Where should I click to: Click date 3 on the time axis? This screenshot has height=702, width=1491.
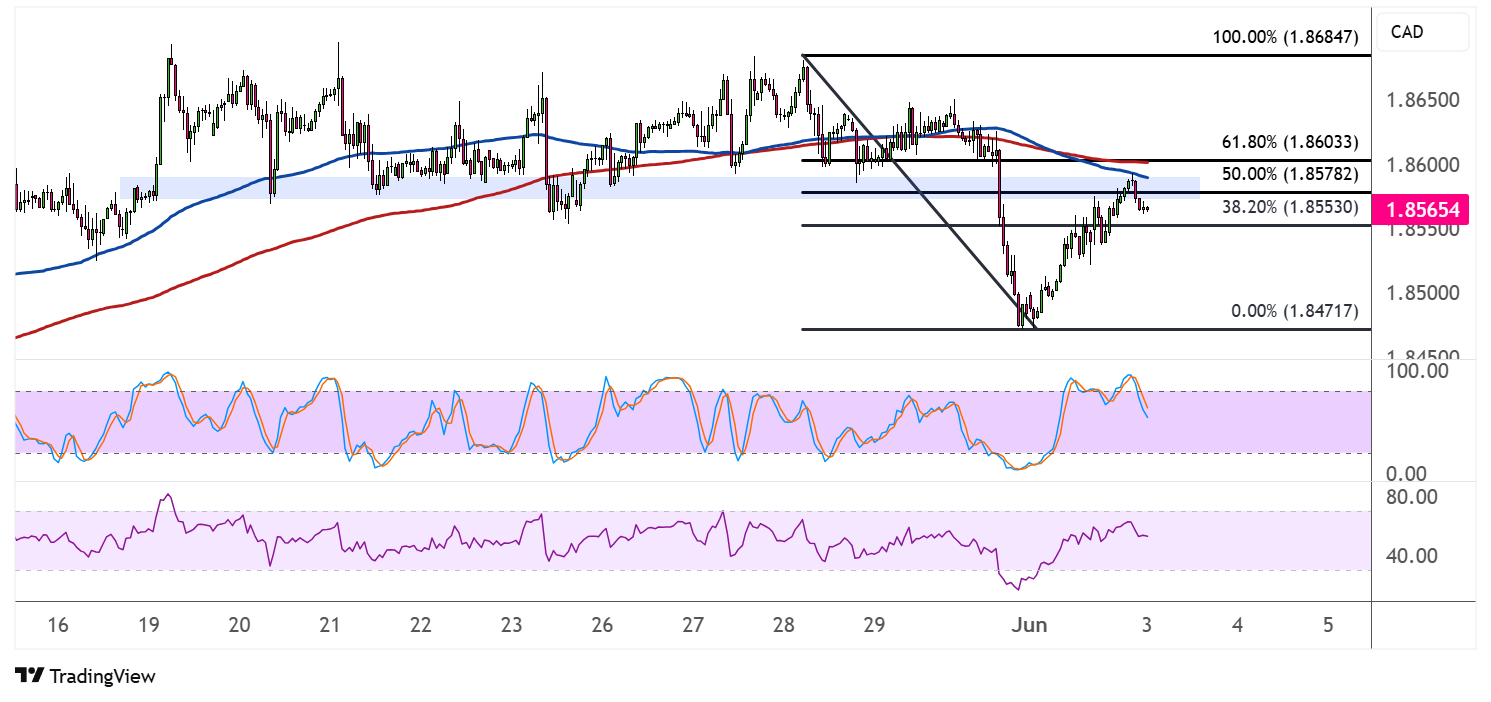1146,626
